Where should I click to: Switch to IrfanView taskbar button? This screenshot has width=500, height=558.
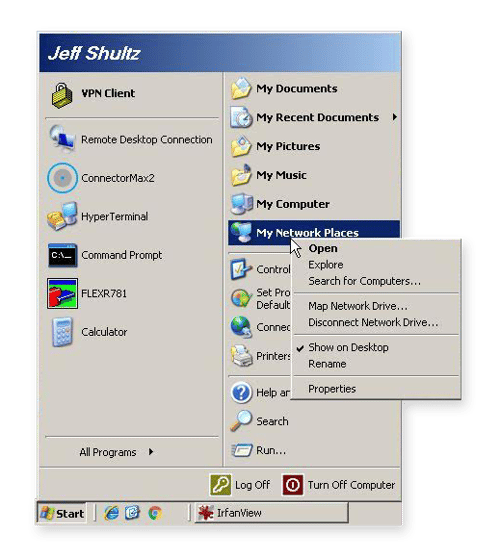271,513
